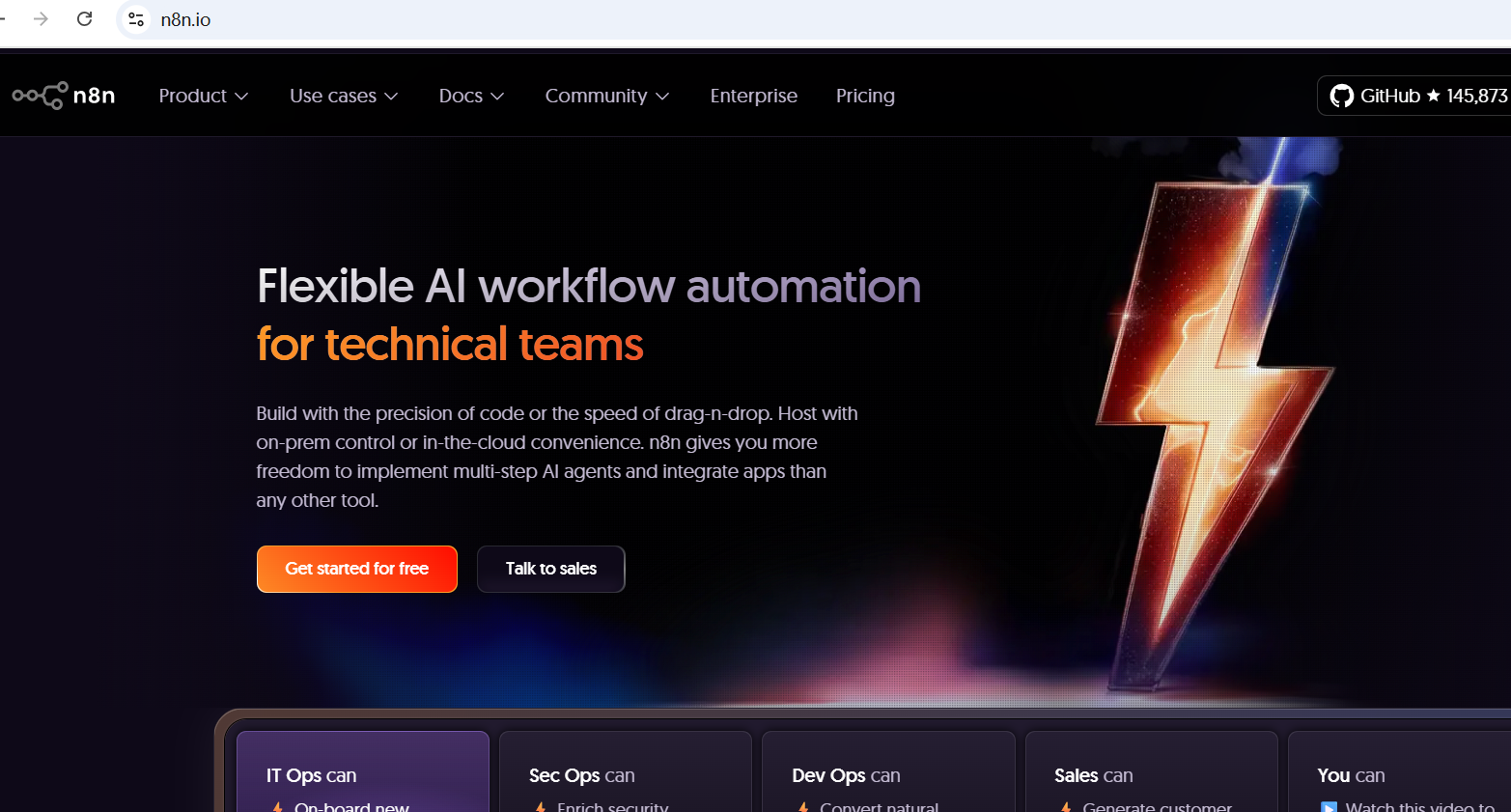Viewport: 1511px width, 812px height.
Task: Open the Use cases dropdown
Action: (x=344, y=96)
